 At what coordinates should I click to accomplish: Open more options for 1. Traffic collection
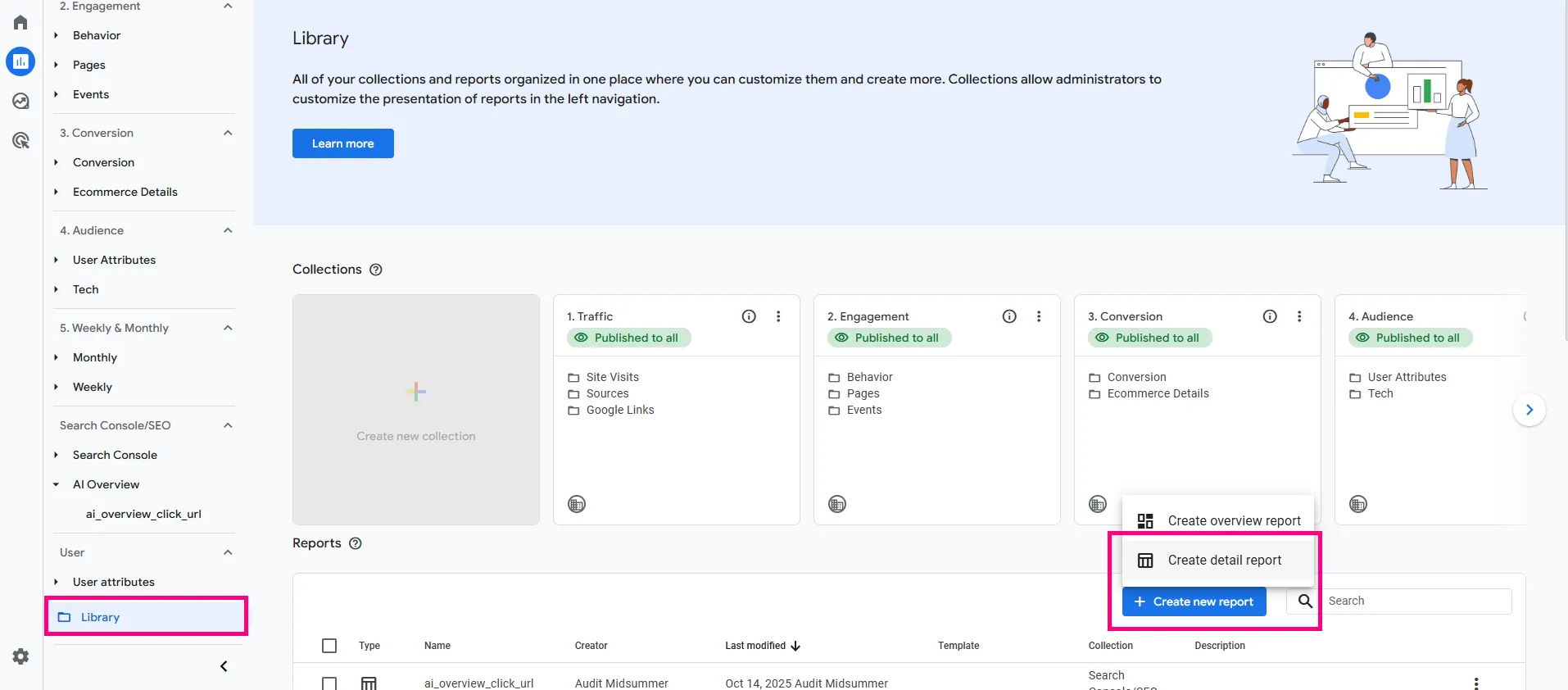tap(778, 316)
